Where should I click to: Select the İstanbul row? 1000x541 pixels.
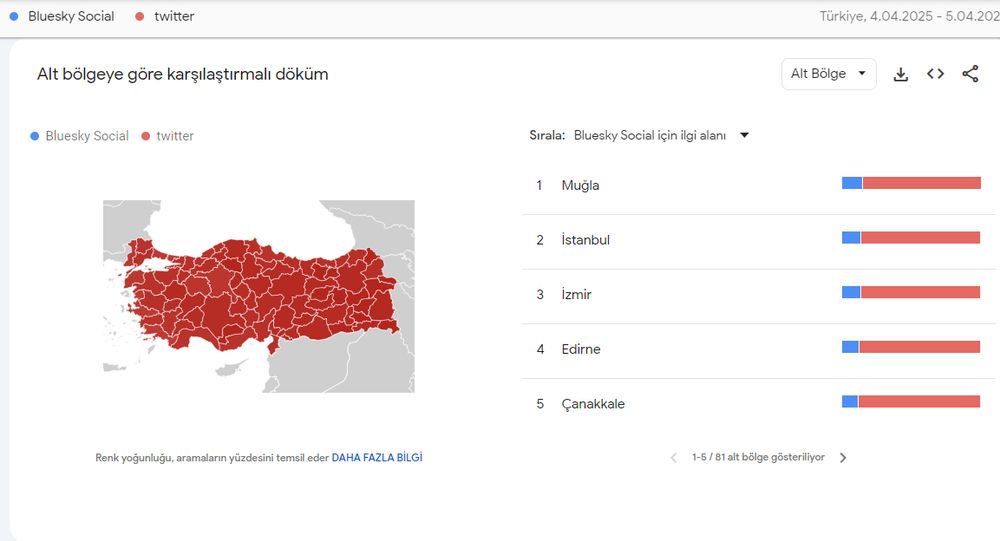point(758,240)
